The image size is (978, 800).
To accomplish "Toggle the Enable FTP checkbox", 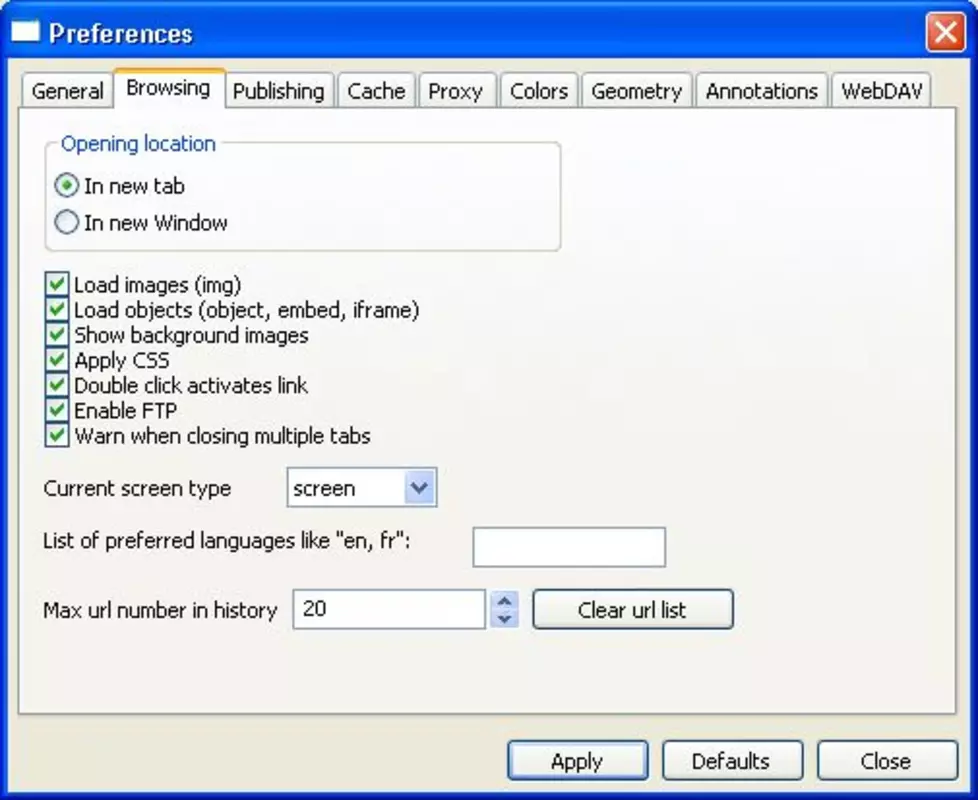I will point(57,410).
